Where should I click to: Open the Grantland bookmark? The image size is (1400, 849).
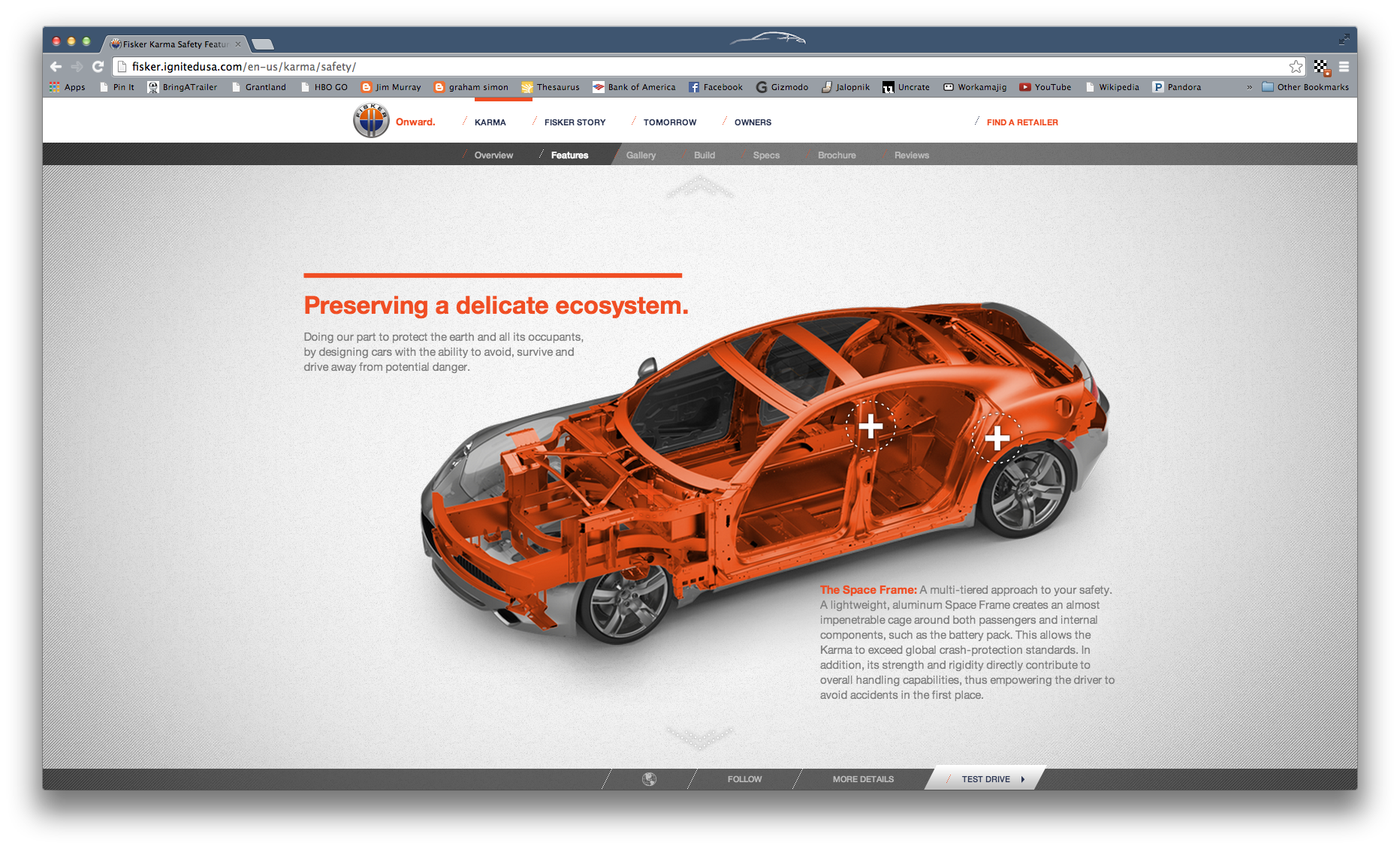[x=259, y=87]
